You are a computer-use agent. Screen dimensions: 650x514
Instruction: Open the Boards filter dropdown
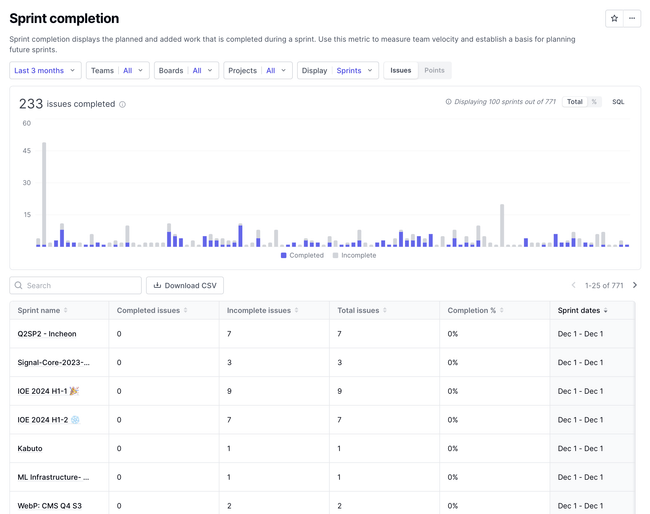(186, 70)
